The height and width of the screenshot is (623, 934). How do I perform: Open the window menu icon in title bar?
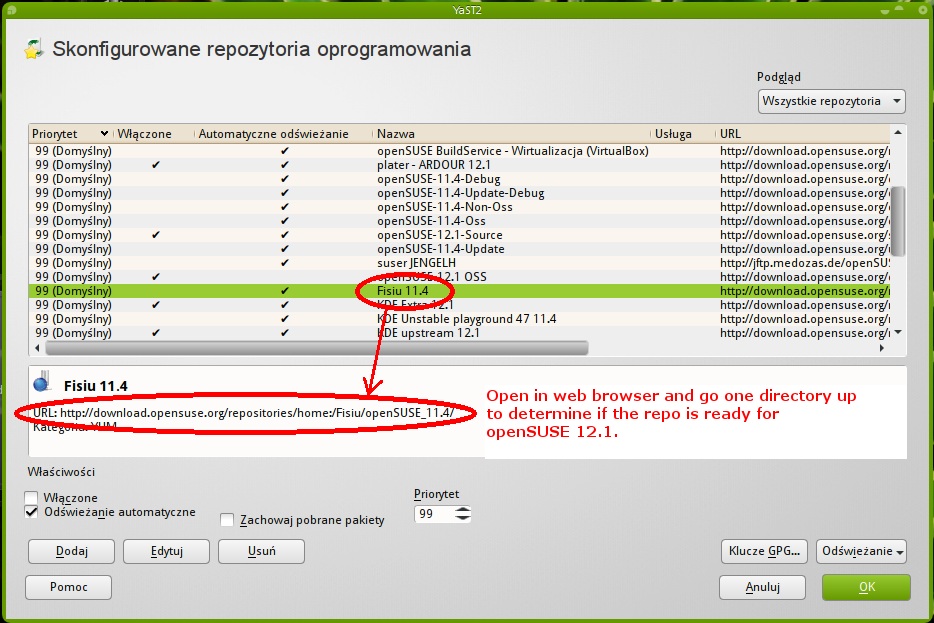coord(12,10)
